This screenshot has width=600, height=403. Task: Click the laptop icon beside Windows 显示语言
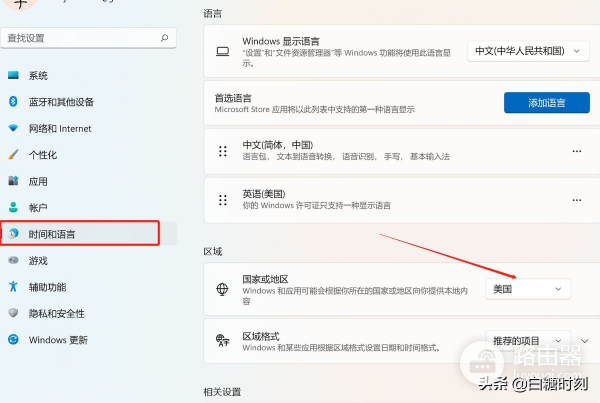(223, 52)
